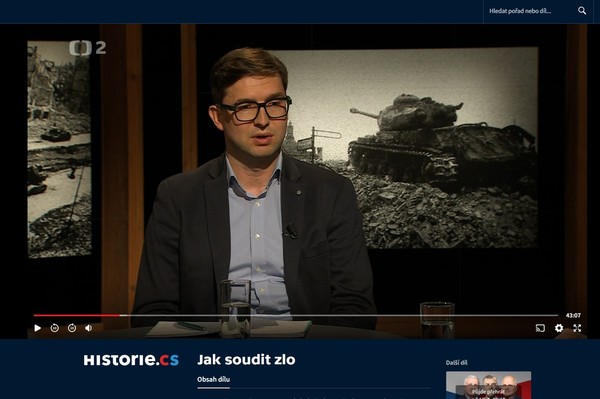
Task: Play the video
Action: [38, 328]
